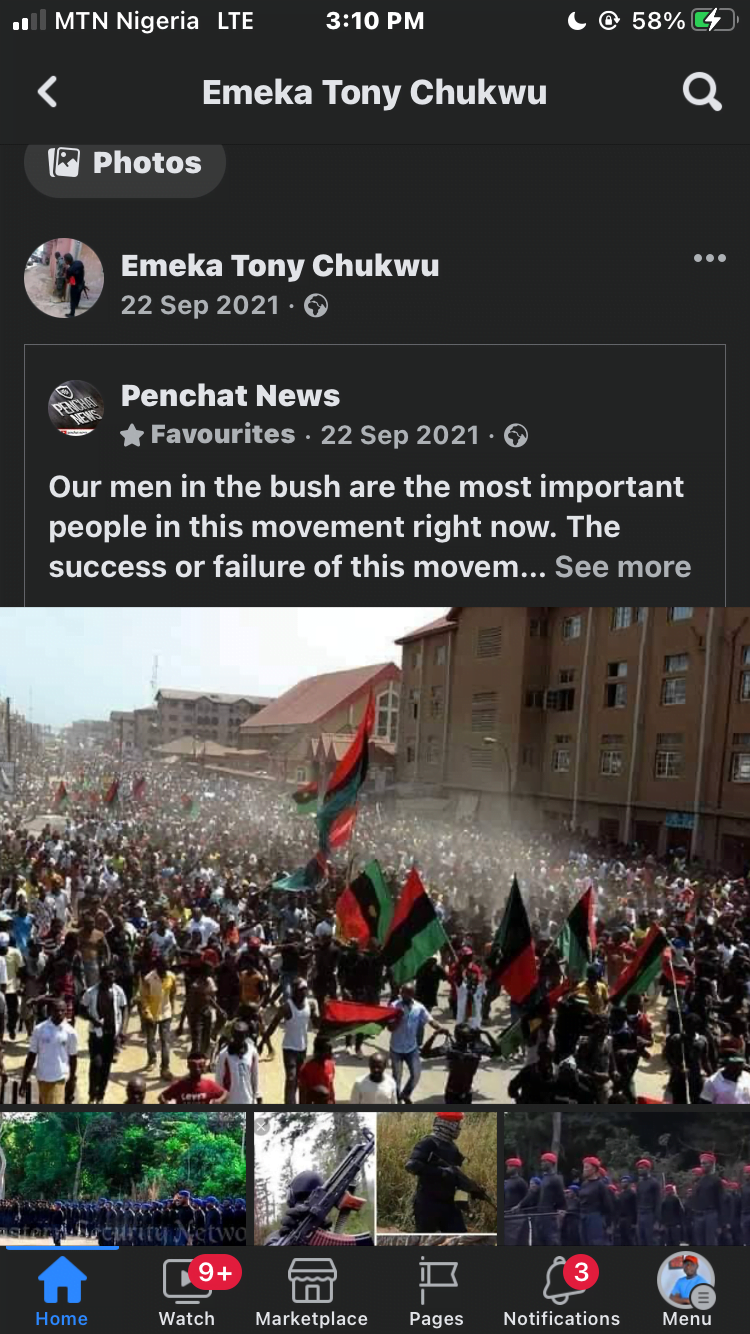Open the Biafra flag crowd photo
Image resolution: width=750 pixels, height=1334 pixels.
[375, 856]
